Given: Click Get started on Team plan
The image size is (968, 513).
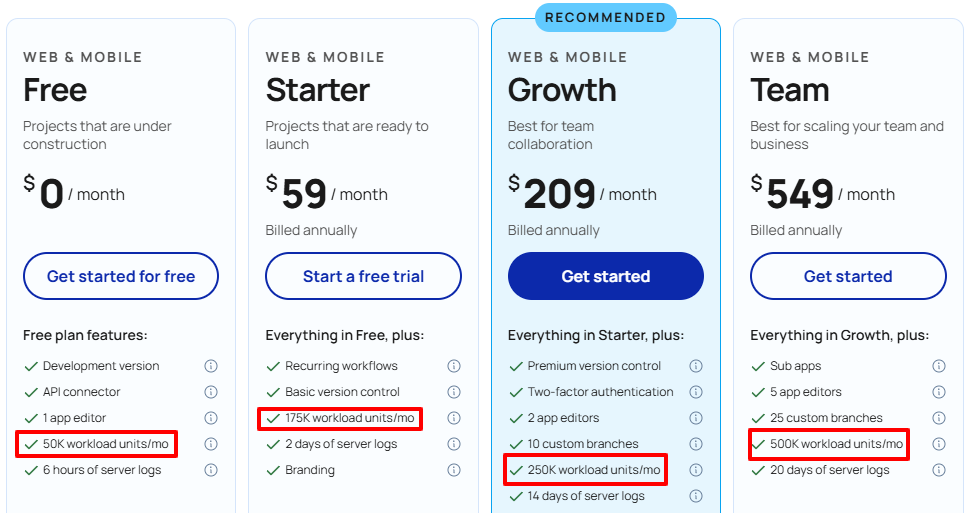Looking at the screenshot, I should pyautogui.click(x=848, y=276).
